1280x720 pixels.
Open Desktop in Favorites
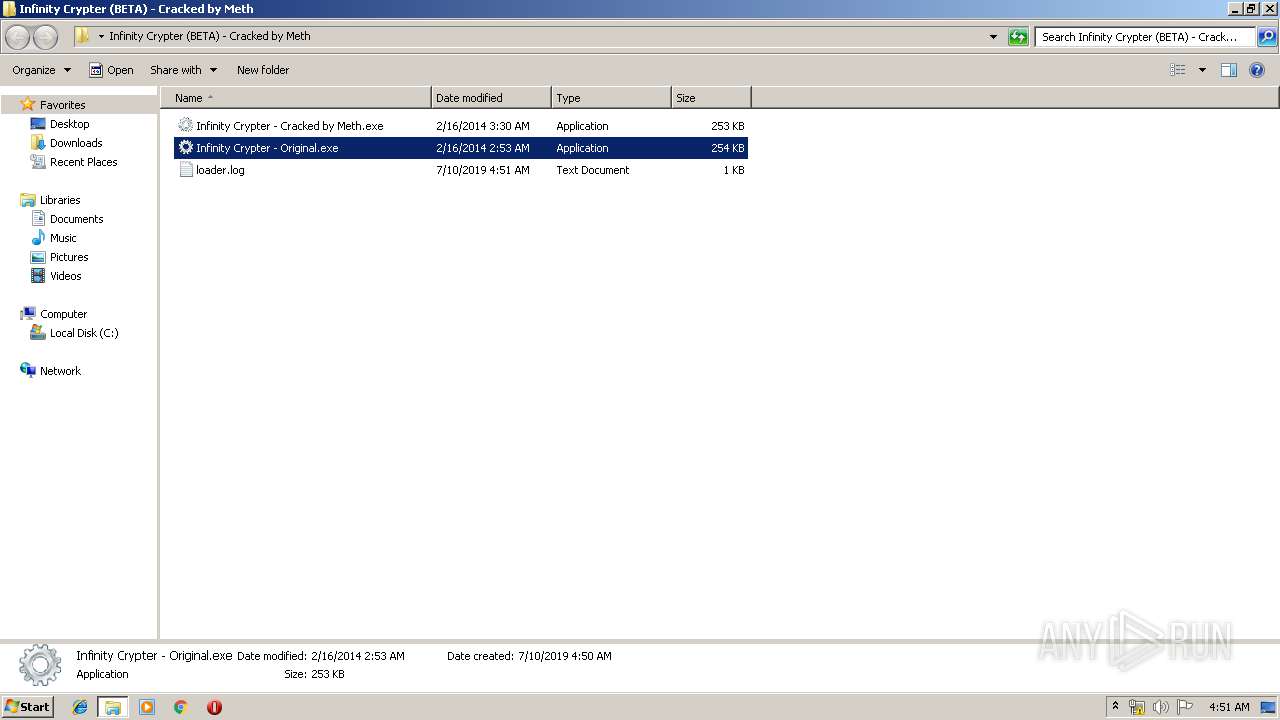tap(69, 124)
